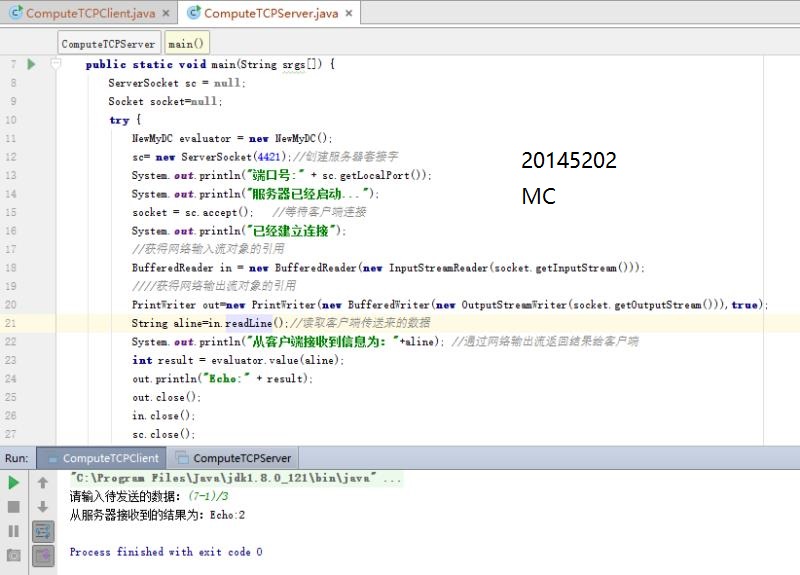
Task: Dump threads with camera icon
Action: [x=14, y=555]
